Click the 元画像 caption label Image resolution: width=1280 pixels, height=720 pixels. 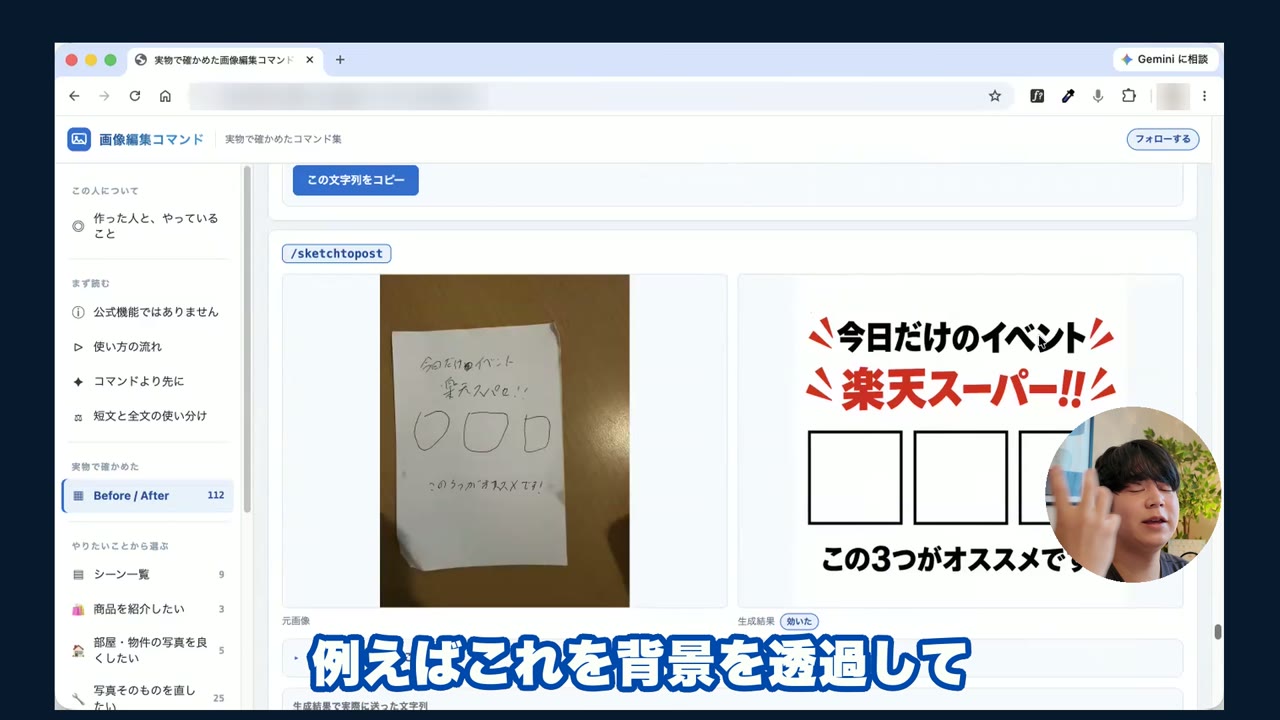tap(296, 621)
